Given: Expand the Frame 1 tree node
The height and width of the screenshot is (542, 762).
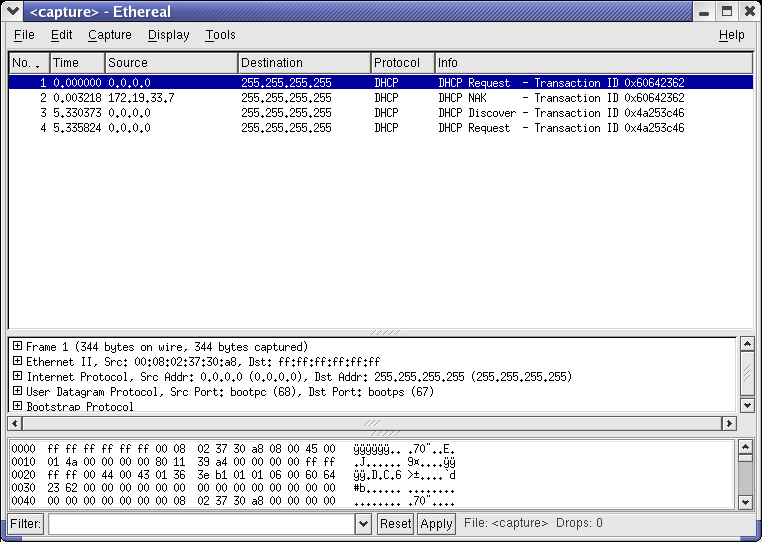Looking at the screenshot, I should coord(17,347).
